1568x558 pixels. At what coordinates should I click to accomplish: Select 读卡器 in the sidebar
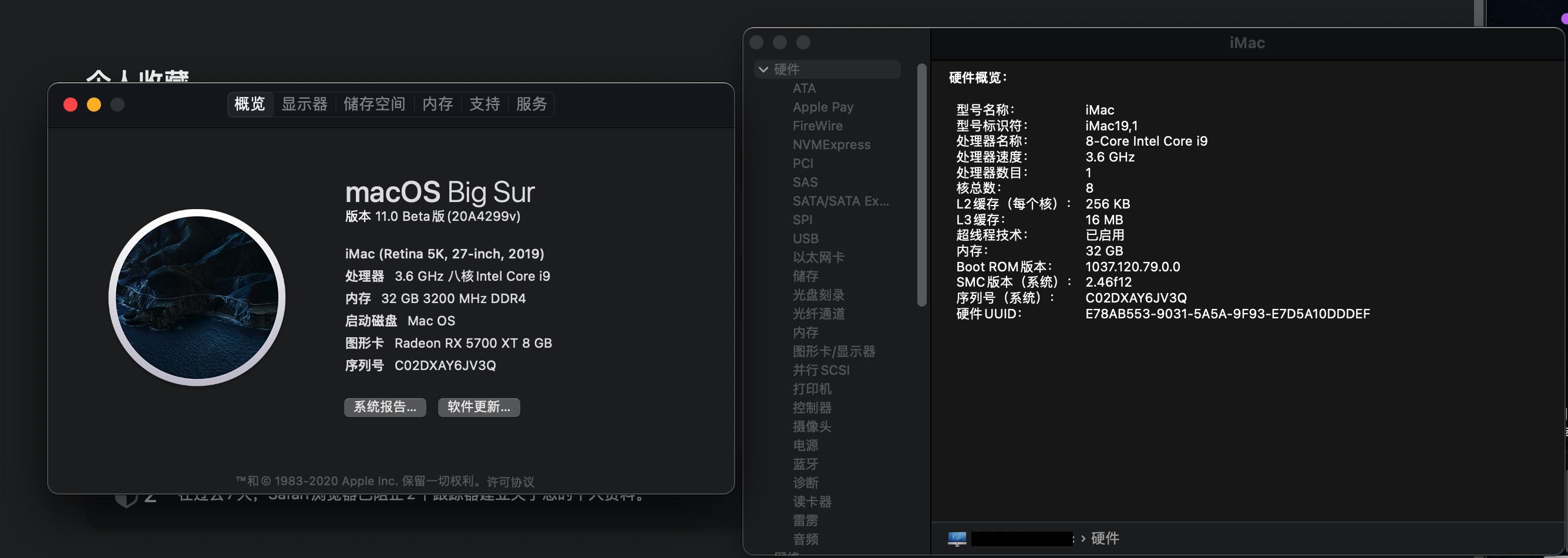(x=812, y=502)
